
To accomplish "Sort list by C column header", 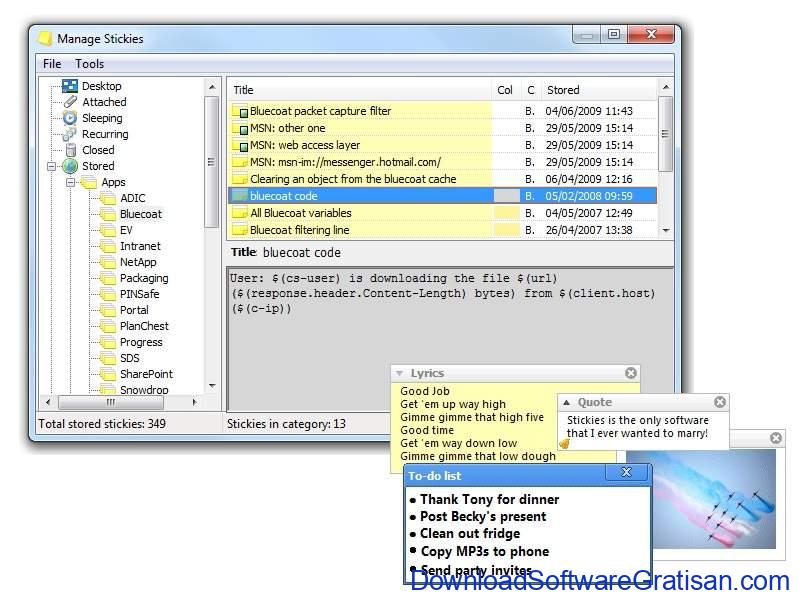I will (531, 90).
